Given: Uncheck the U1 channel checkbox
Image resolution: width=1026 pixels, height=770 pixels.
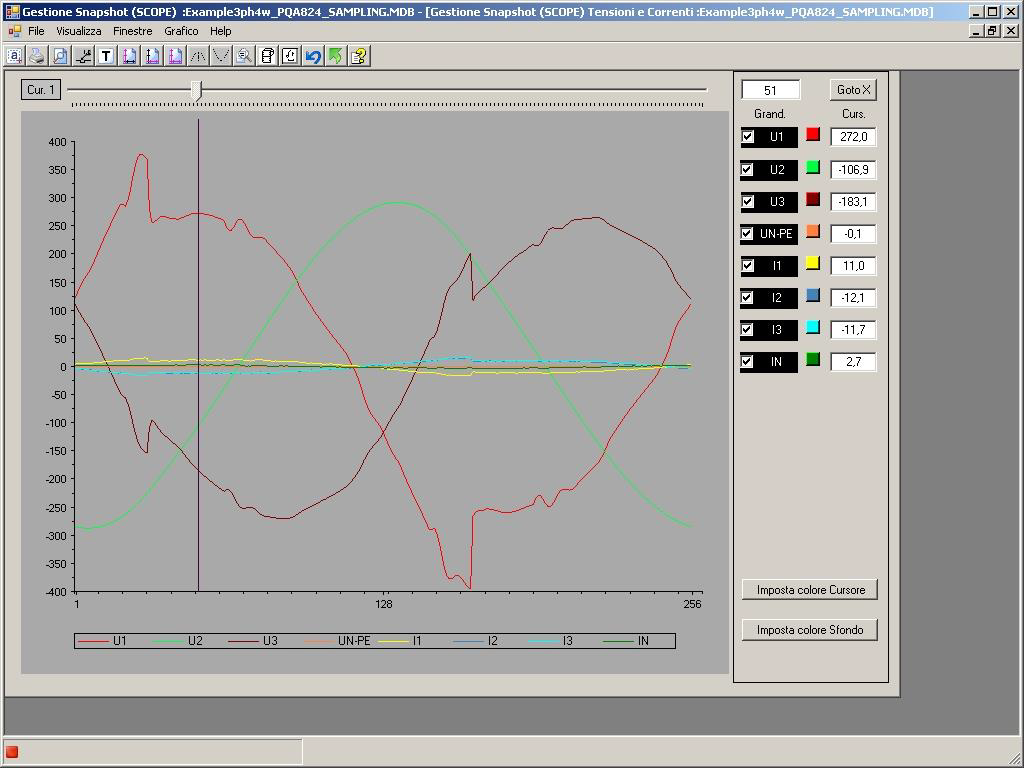Looking at the screenshot, I should [x=748, y=137].
